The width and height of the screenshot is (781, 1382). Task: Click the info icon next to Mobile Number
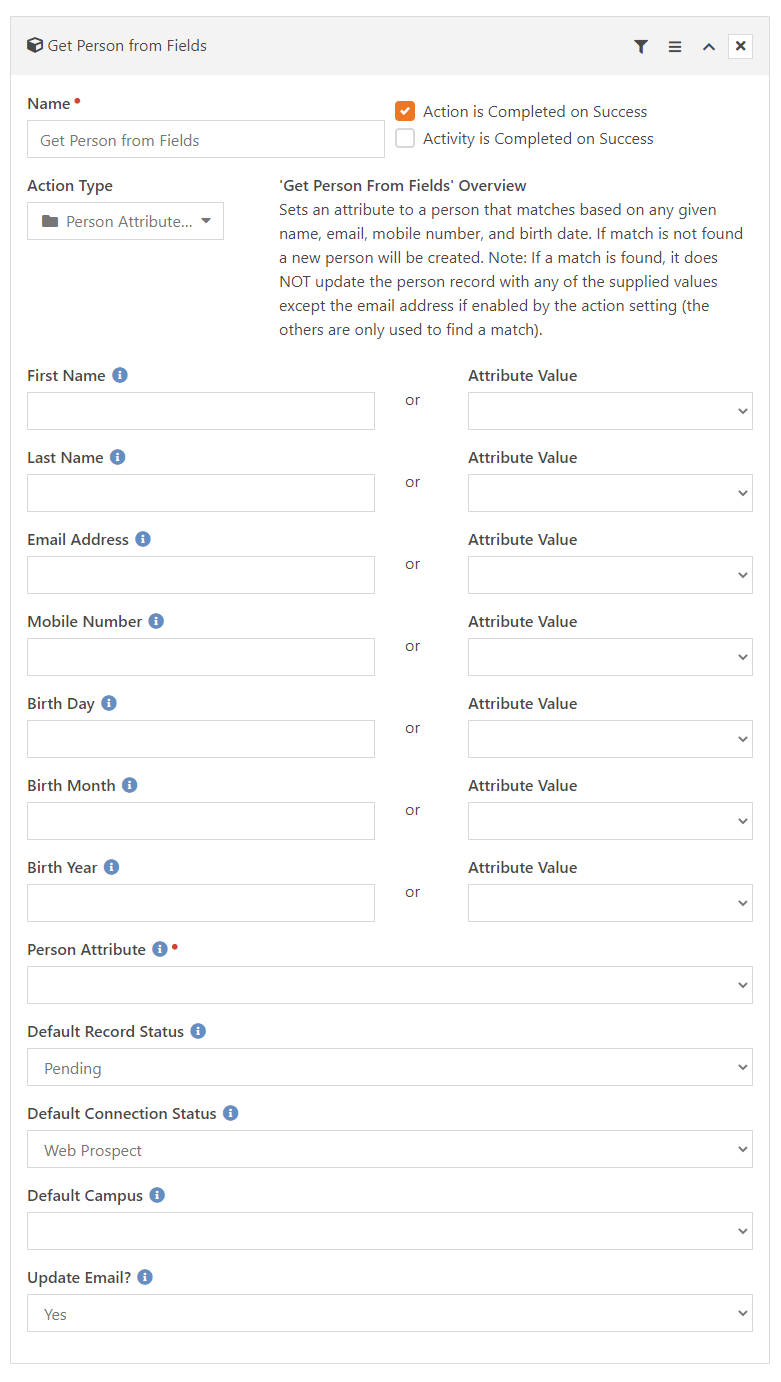point(156,621)
